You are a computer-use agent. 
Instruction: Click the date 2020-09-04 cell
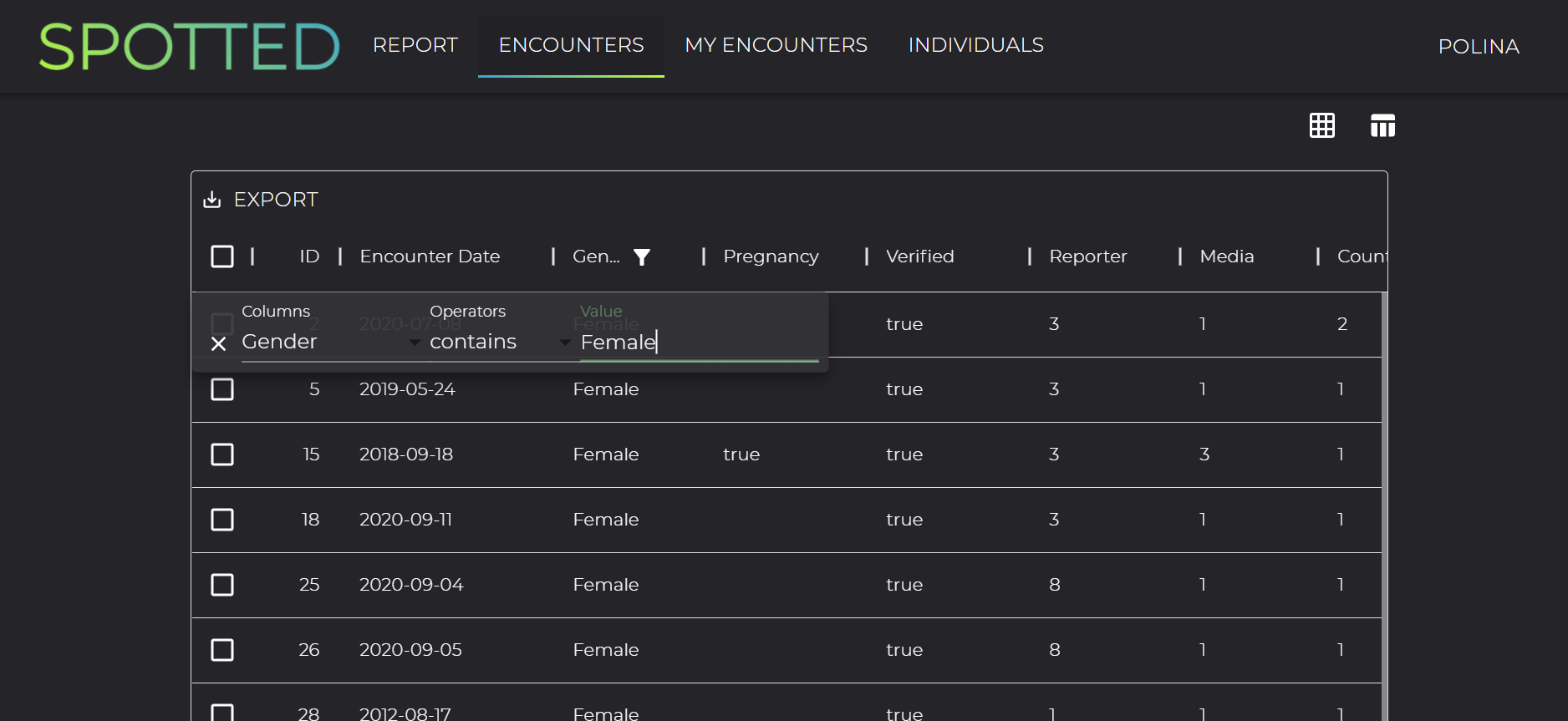411,585
